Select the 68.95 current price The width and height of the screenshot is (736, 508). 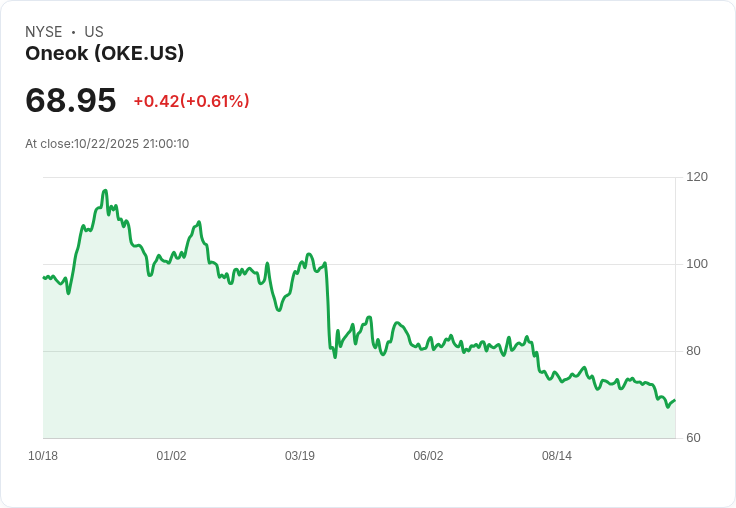click(71, 100)
